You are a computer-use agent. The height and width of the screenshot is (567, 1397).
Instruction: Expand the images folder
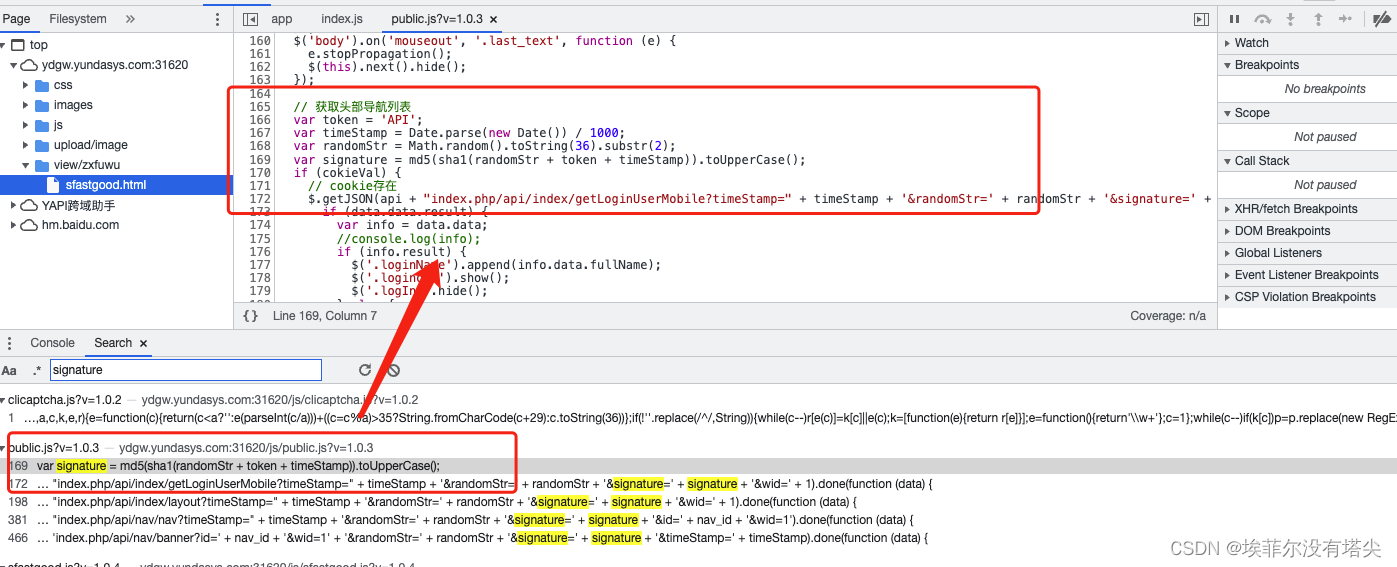(x=26, y=105)
